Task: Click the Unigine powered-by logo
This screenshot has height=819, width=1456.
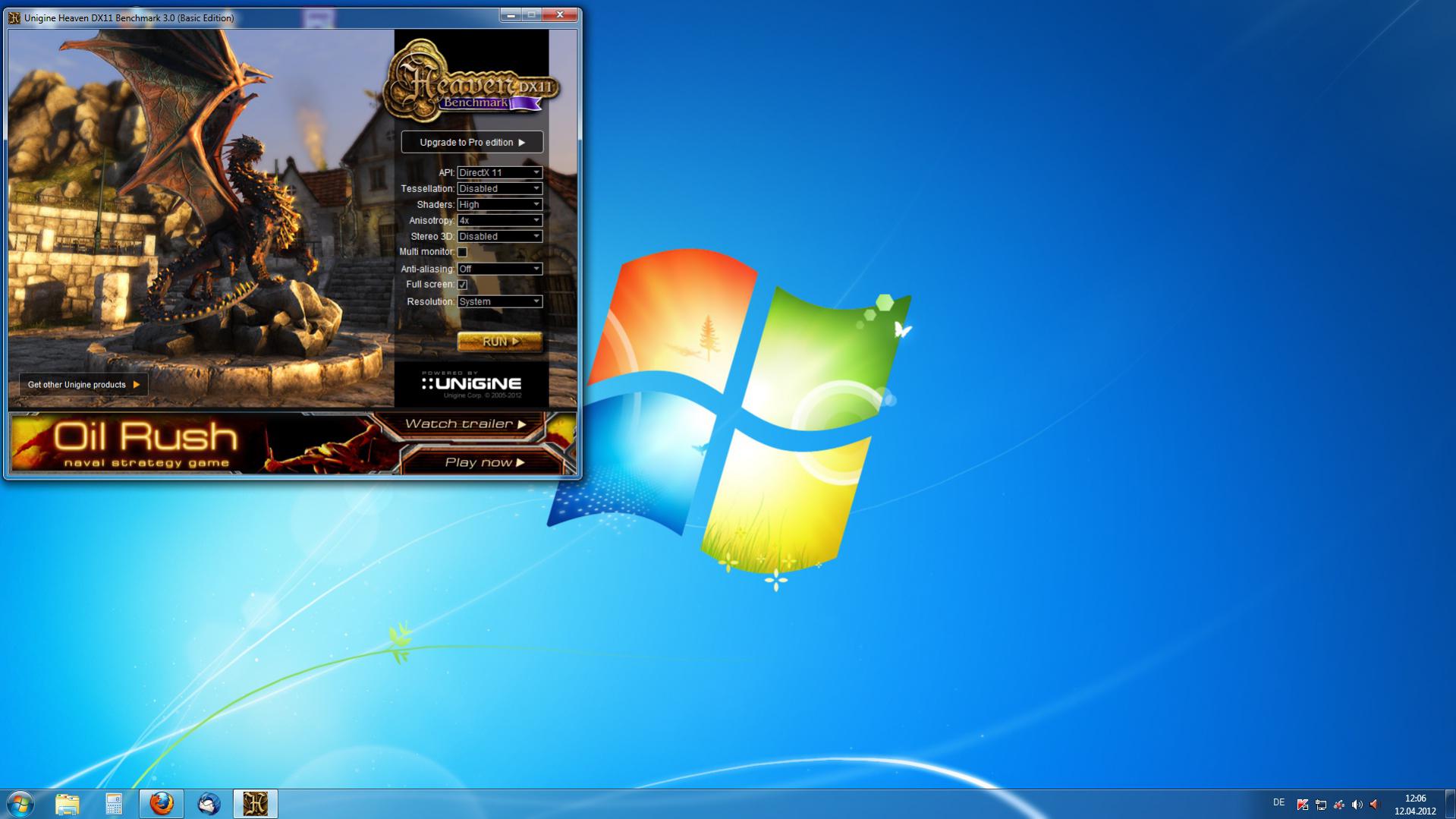Action: [471, 384]
